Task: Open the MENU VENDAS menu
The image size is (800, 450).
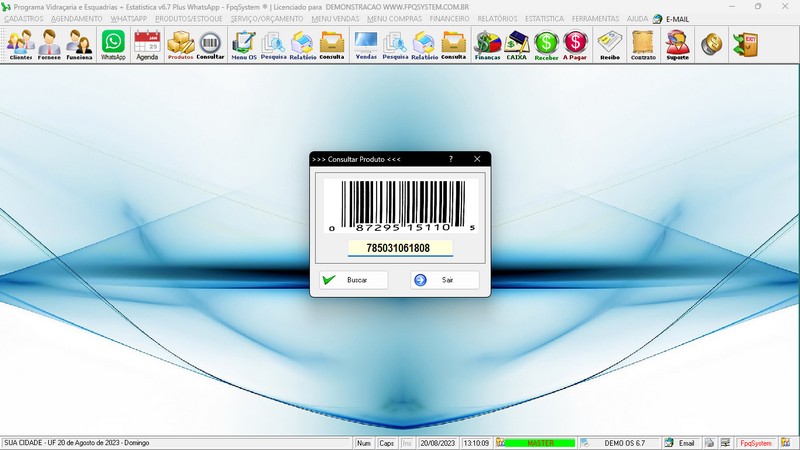Action: 335,19
